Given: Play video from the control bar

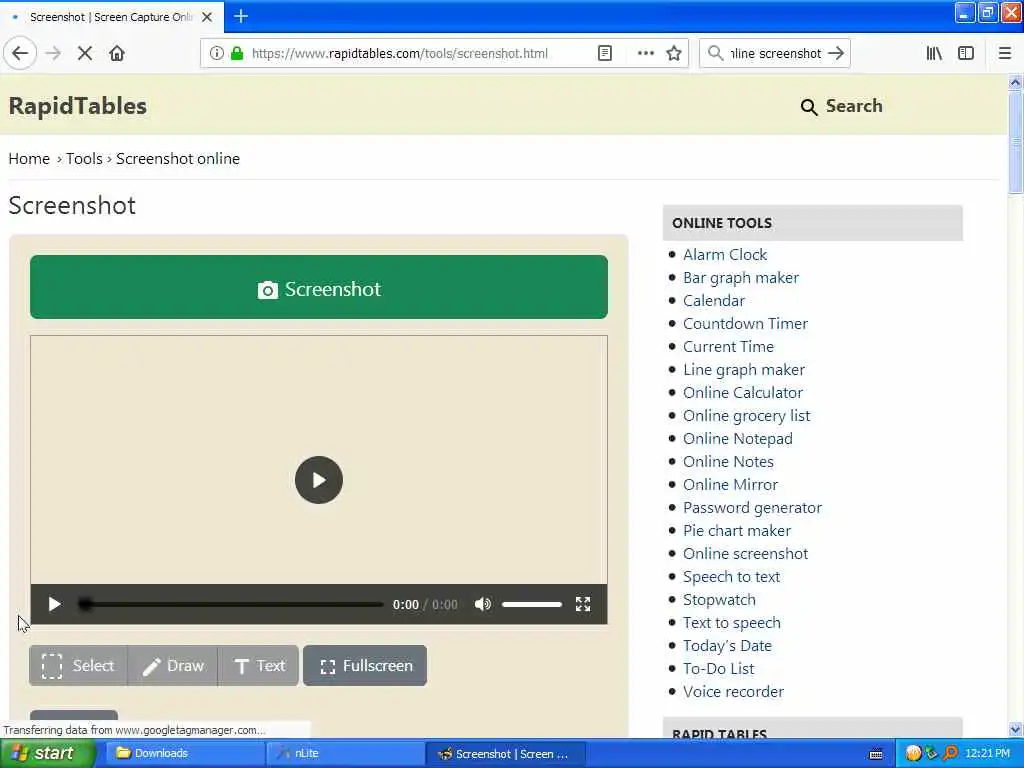Looking at the screenshot, I should coord(54,604).
